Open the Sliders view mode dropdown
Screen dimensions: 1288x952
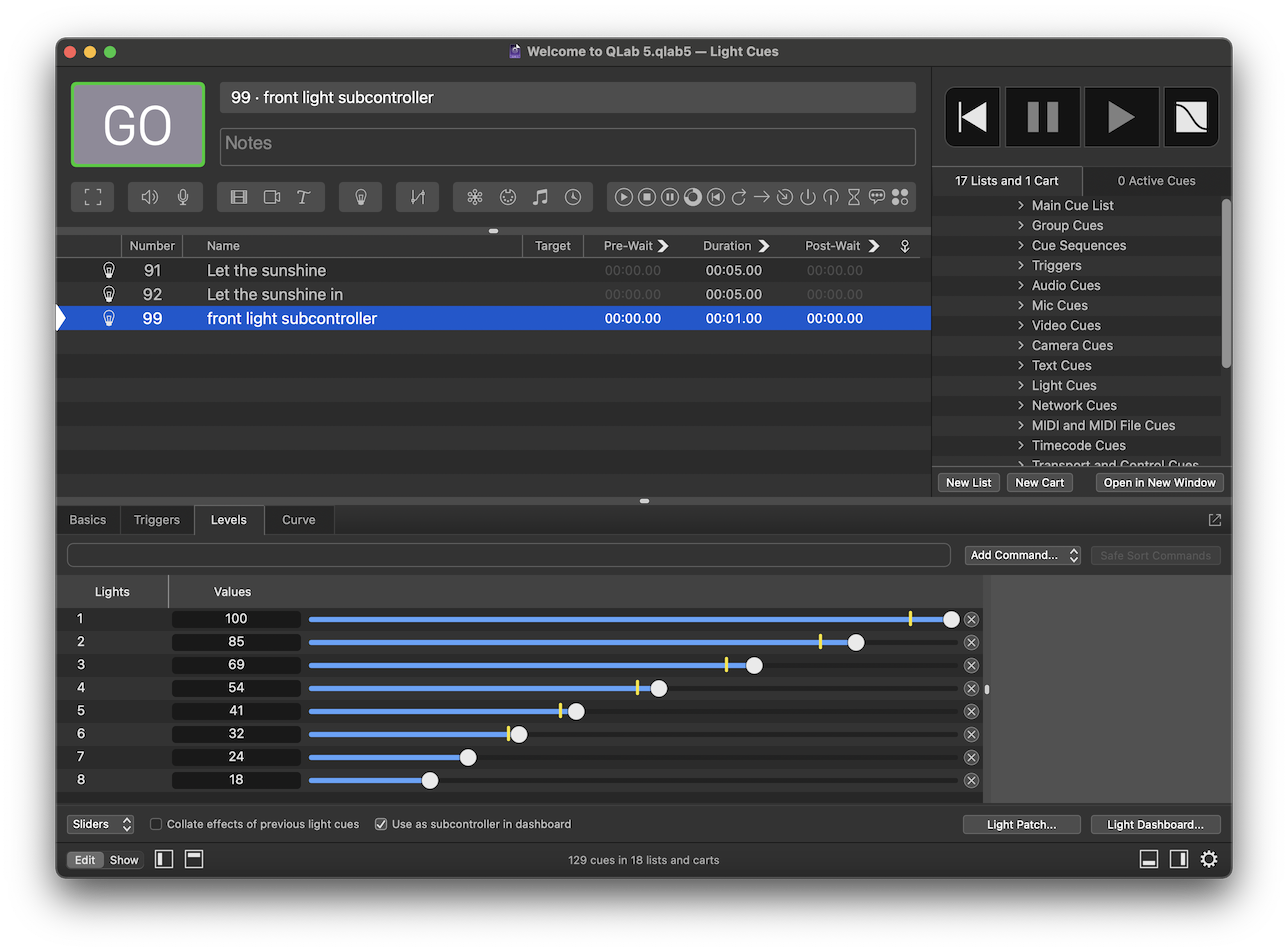coord(101,824)
